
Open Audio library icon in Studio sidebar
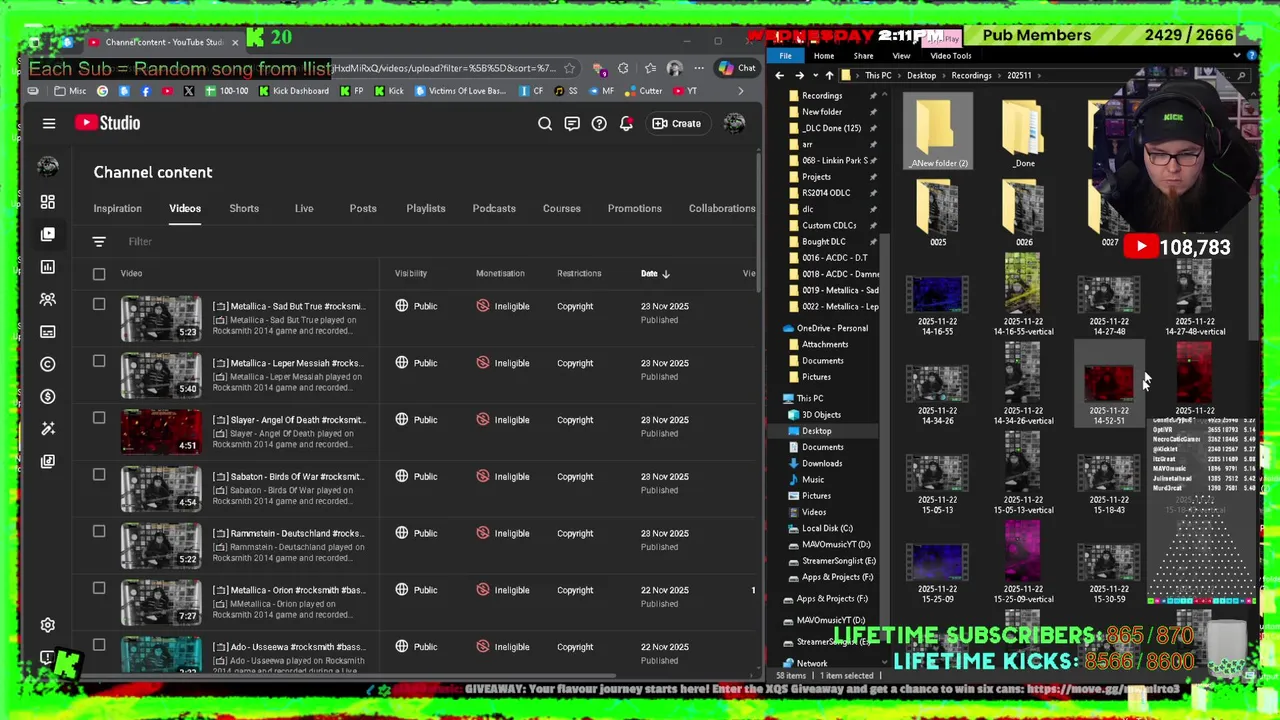[x=47, y=461]
